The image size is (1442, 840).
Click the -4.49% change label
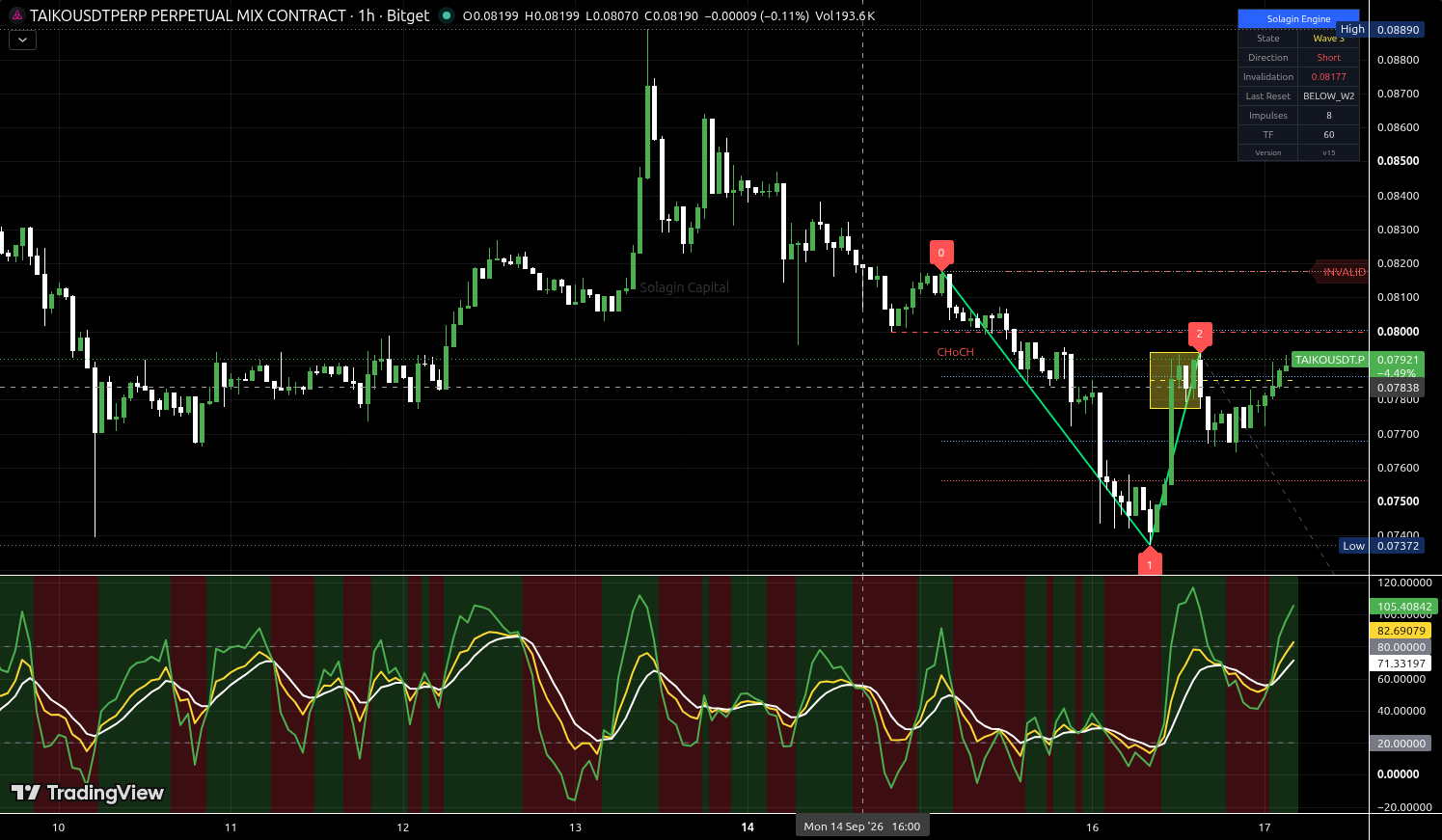pos(1397,373)
